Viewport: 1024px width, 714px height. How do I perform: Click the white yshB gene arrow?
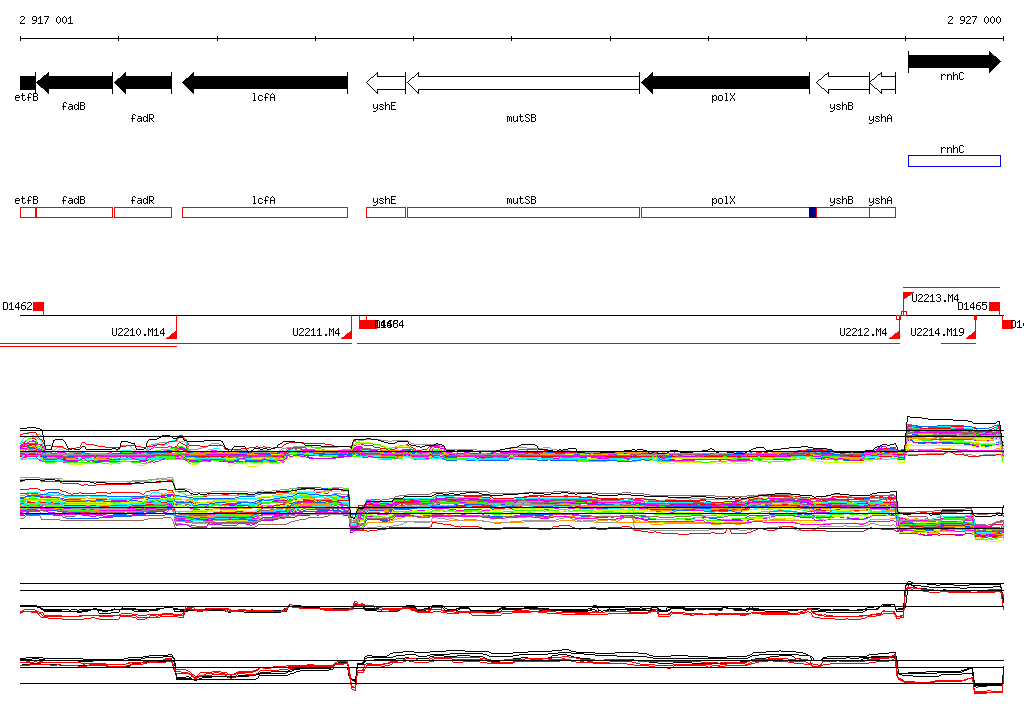(843, 83)
